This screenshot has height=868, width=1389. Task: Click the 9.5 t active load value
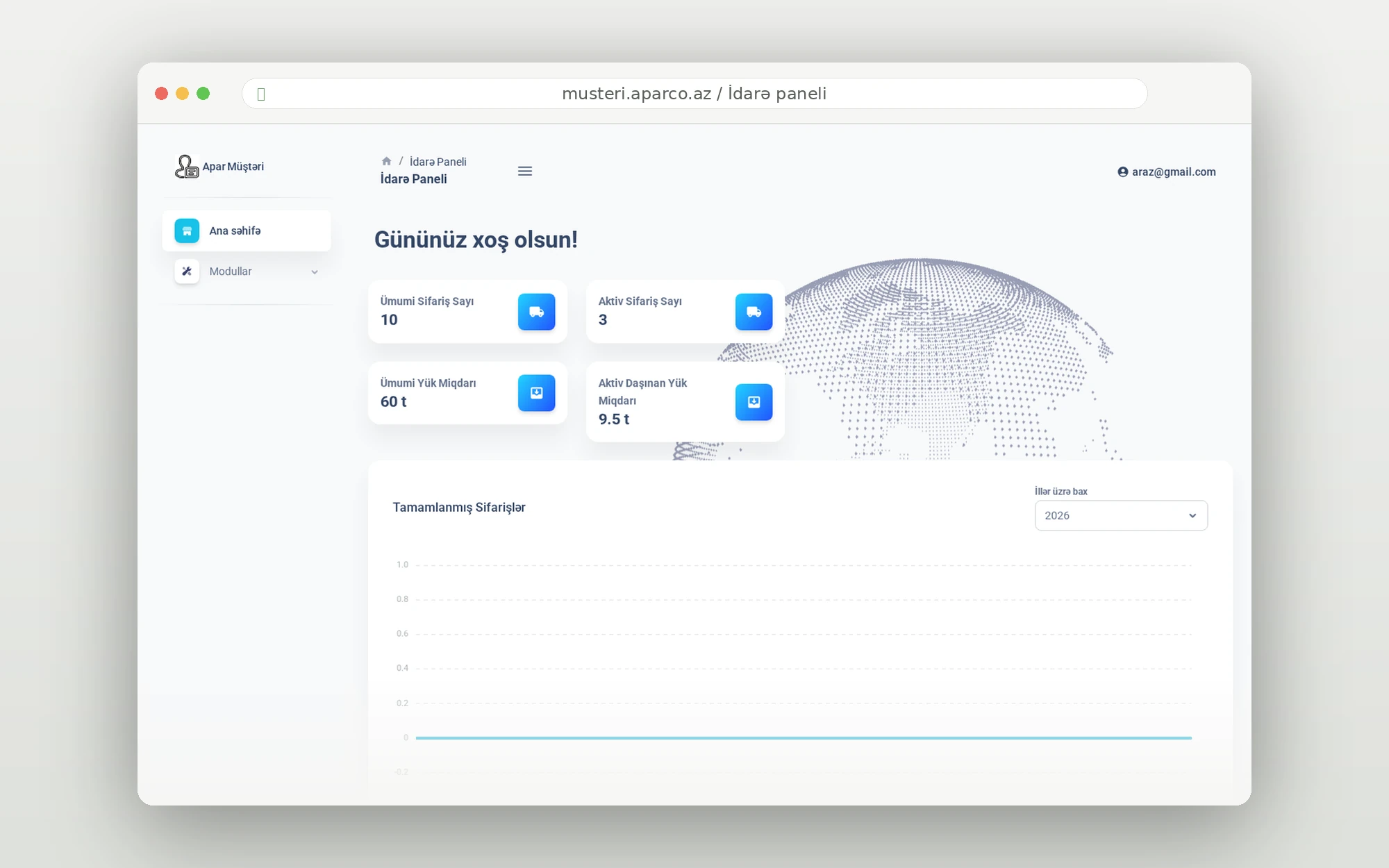click(x=614, y=419)
